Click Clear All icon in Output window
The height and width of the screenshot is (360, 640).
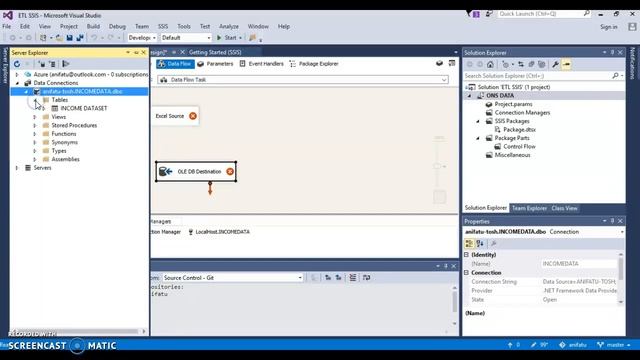[x=353, y=278]
